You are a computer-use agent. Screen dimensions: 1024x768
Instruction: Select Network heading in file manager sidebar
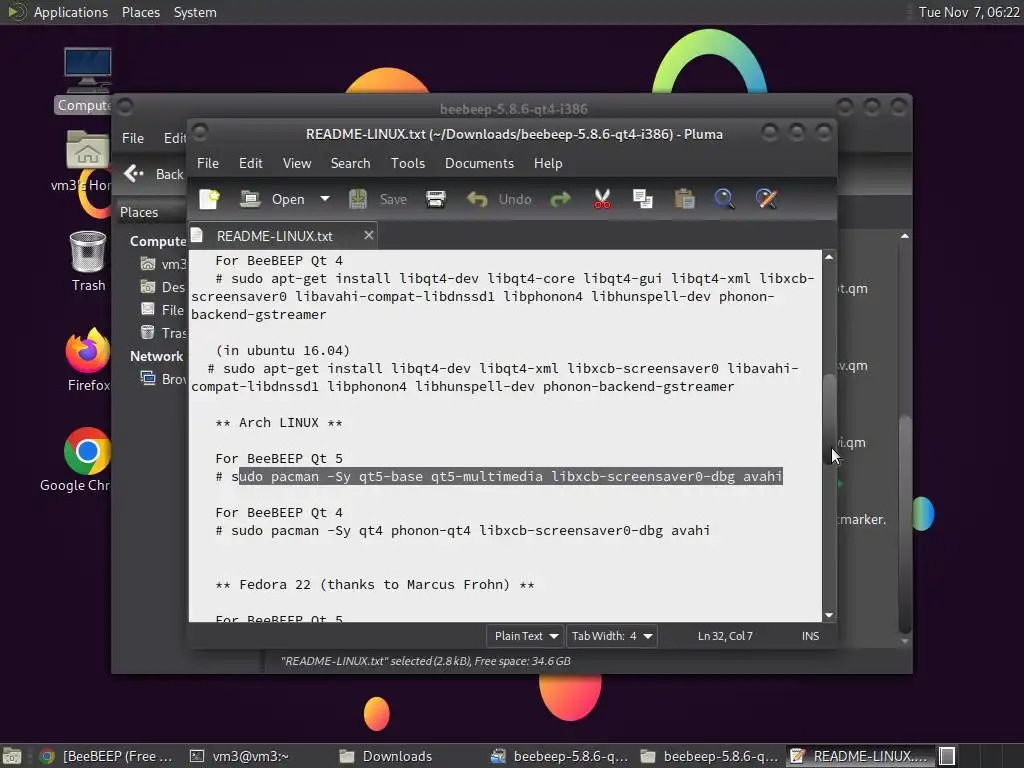pos(156,356)
